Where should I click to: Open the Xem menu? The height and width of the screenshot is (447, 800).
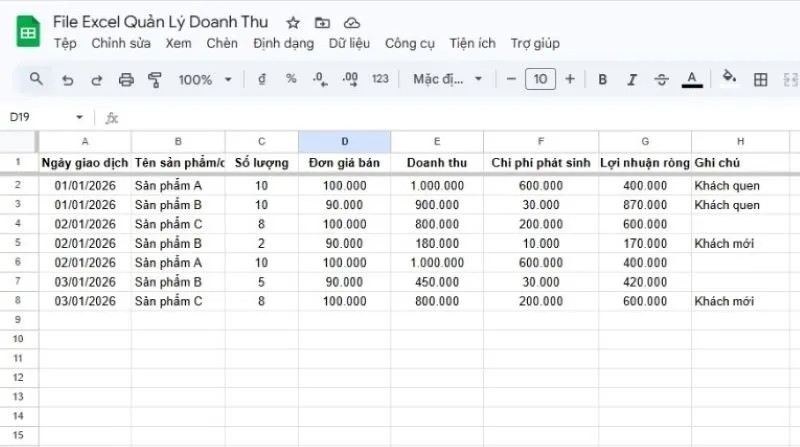(x=178, y=43)
